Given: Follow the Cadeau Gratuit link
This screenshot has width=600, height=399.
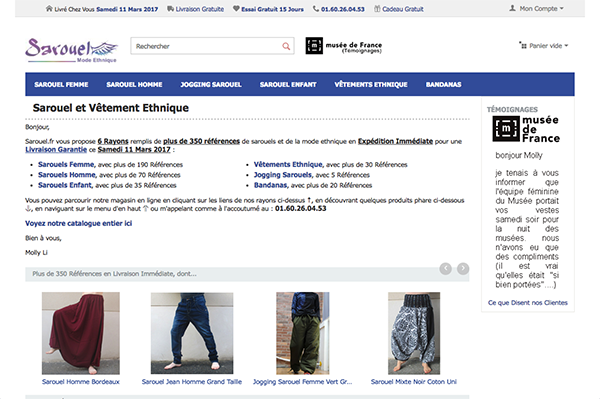Looking at the screenshot, I should coord(403,9).
